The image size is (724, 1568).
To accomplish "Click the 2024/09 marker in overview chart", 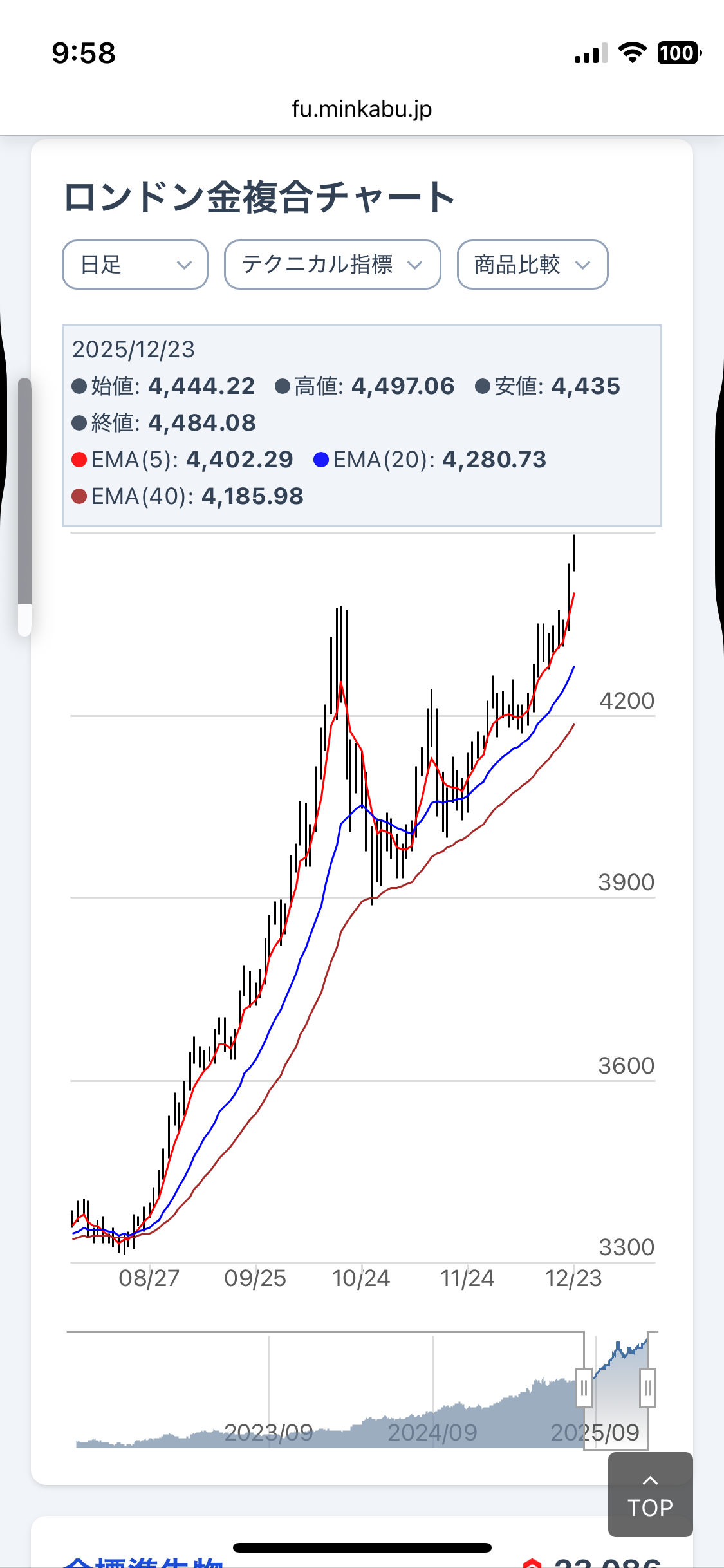I will [432, 1432].
